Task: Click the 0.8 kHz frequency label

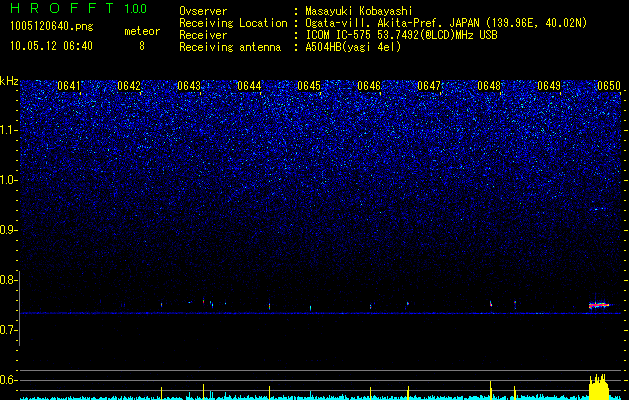Action: pos(7,280)
